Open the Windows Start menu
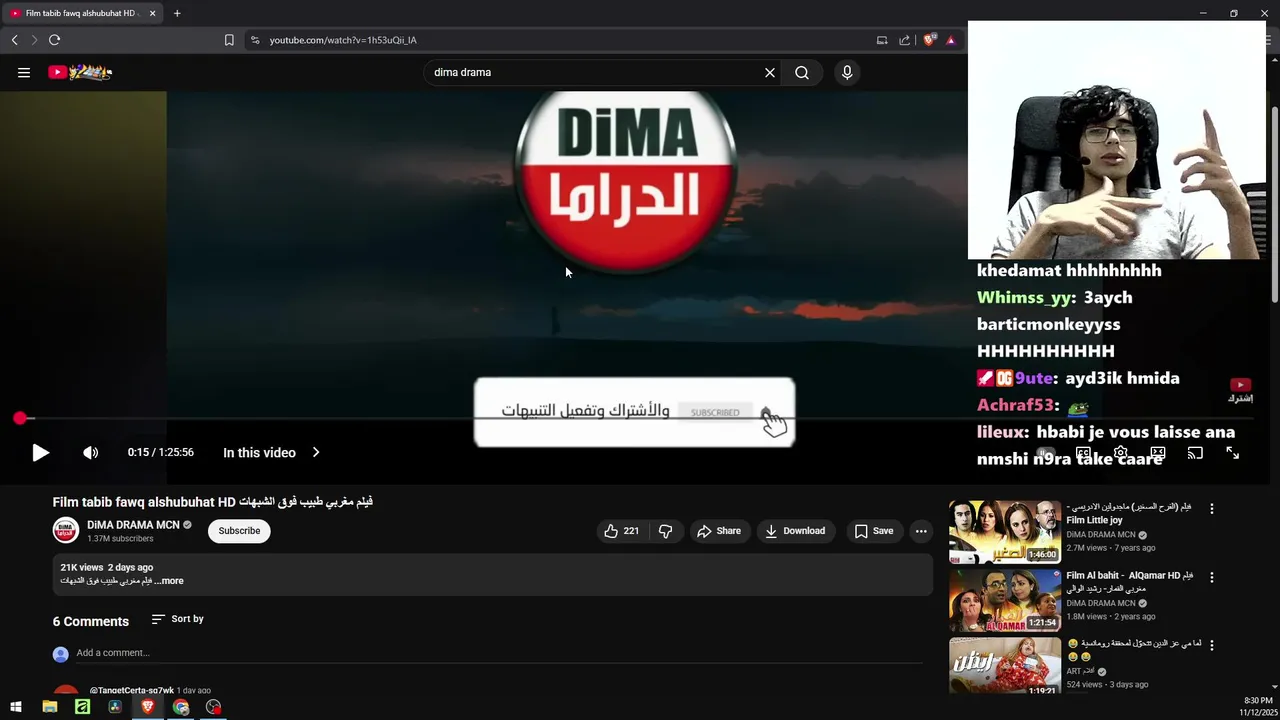This screenshot has width=1280, height=720. (16, 707)
